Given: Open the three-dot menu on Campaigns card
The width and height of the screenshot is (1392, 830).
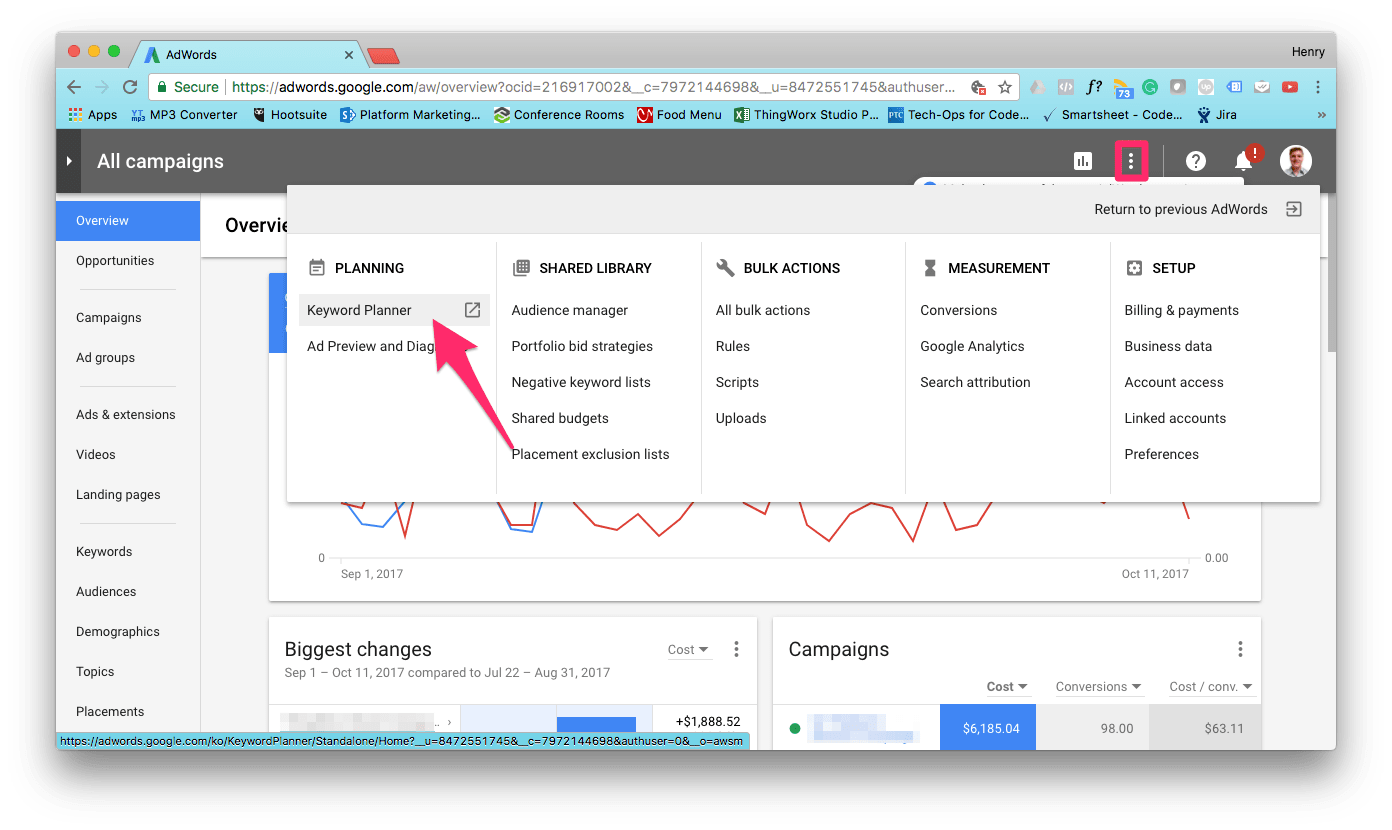Looking at the screenshot, I should point(1240,649).
